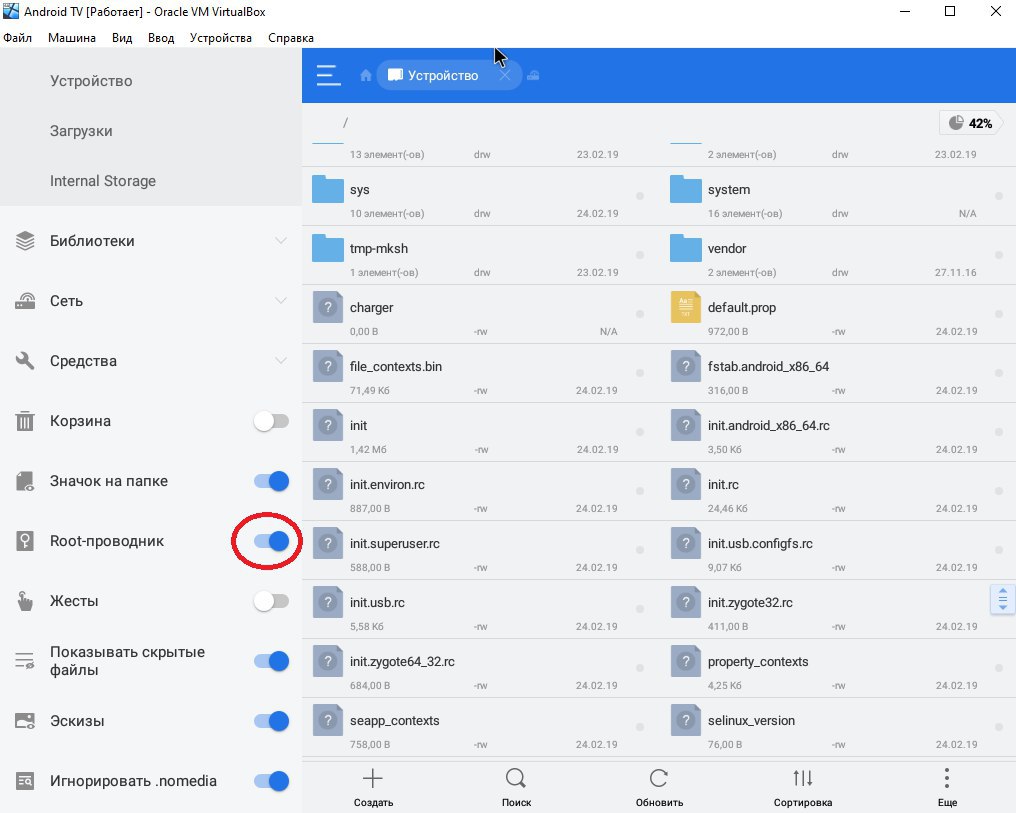This screenshot has width=1016, height=813.
Task: Select the selinux_version file icon
Action: [686, 720]
